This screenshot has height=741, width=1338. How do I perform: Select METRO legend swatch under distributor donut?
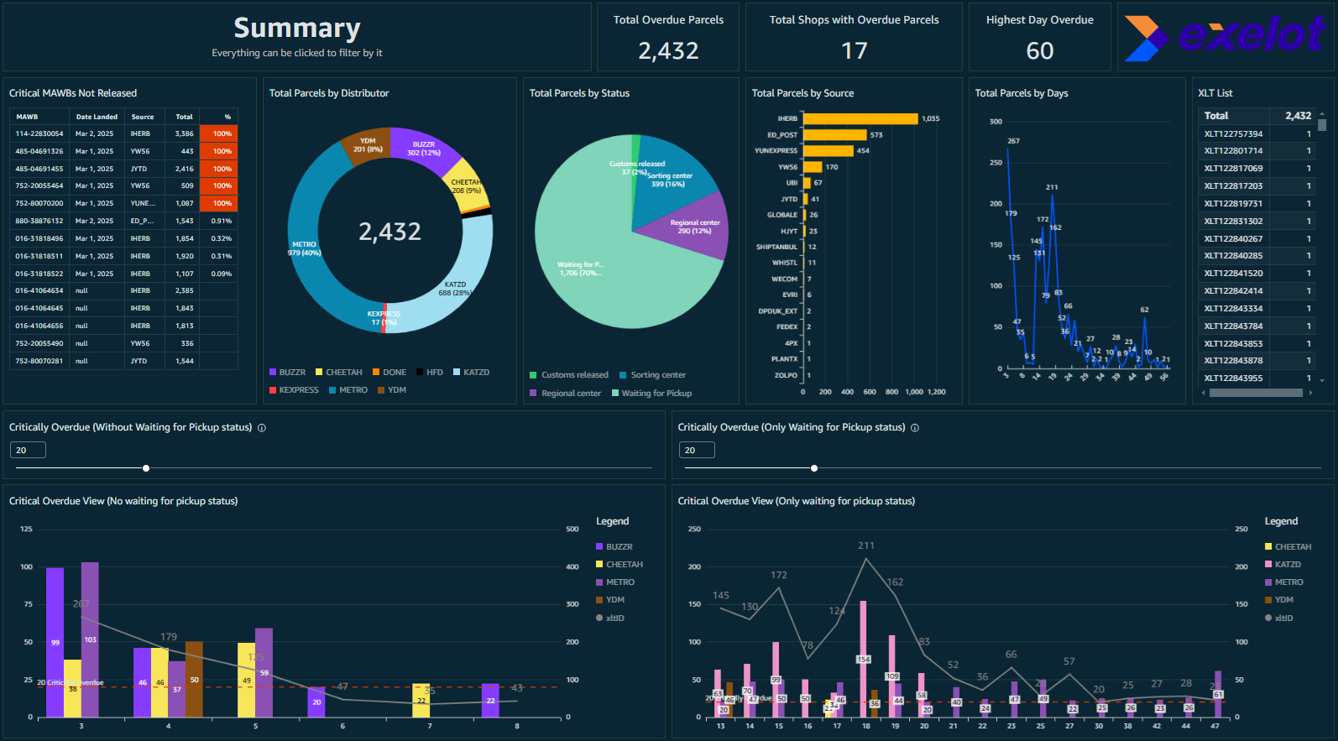(333, 390)
